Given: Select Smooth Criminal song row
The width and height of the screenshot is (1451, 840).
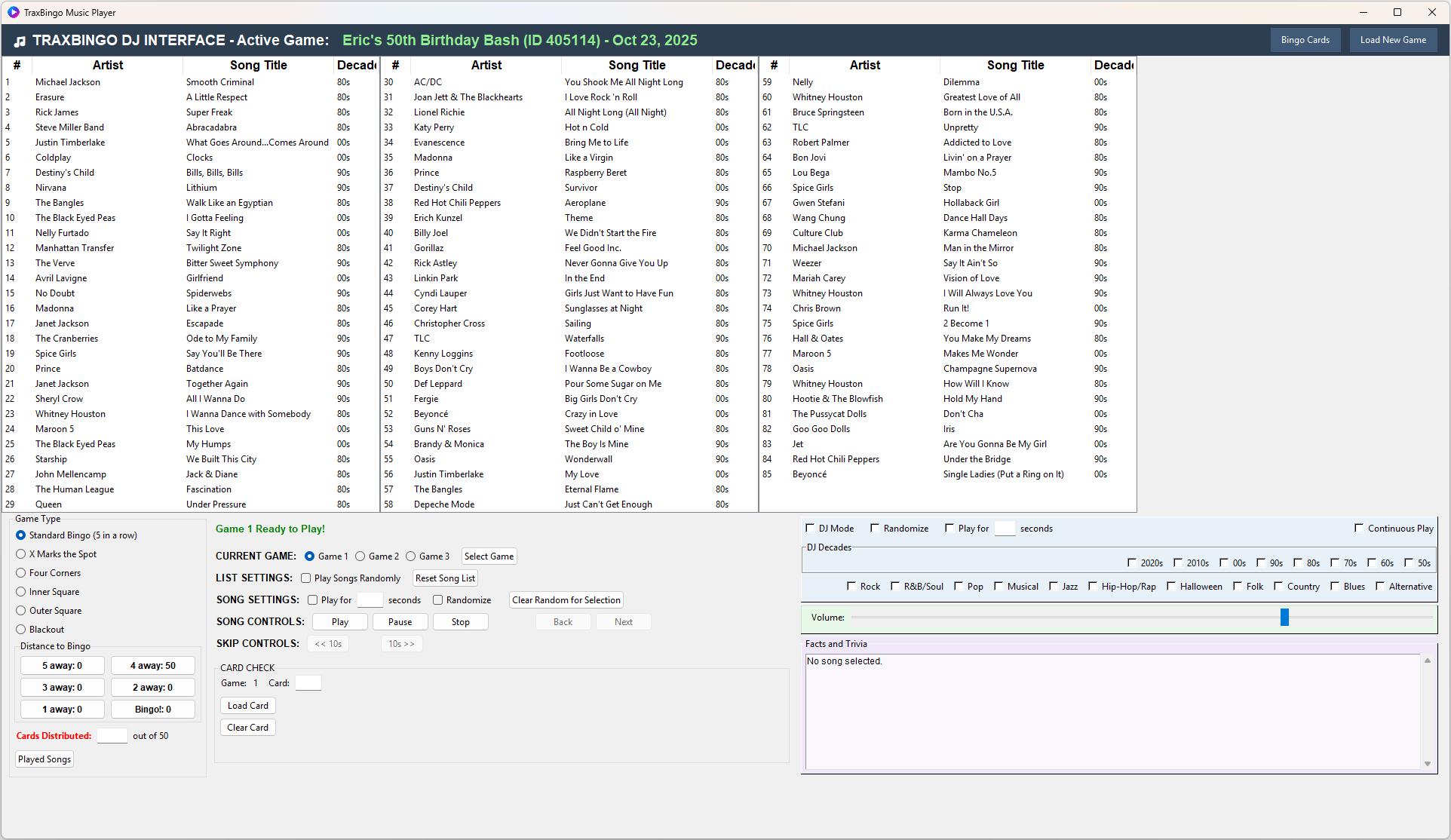Looking at the screenshot, I should point(219,82).
